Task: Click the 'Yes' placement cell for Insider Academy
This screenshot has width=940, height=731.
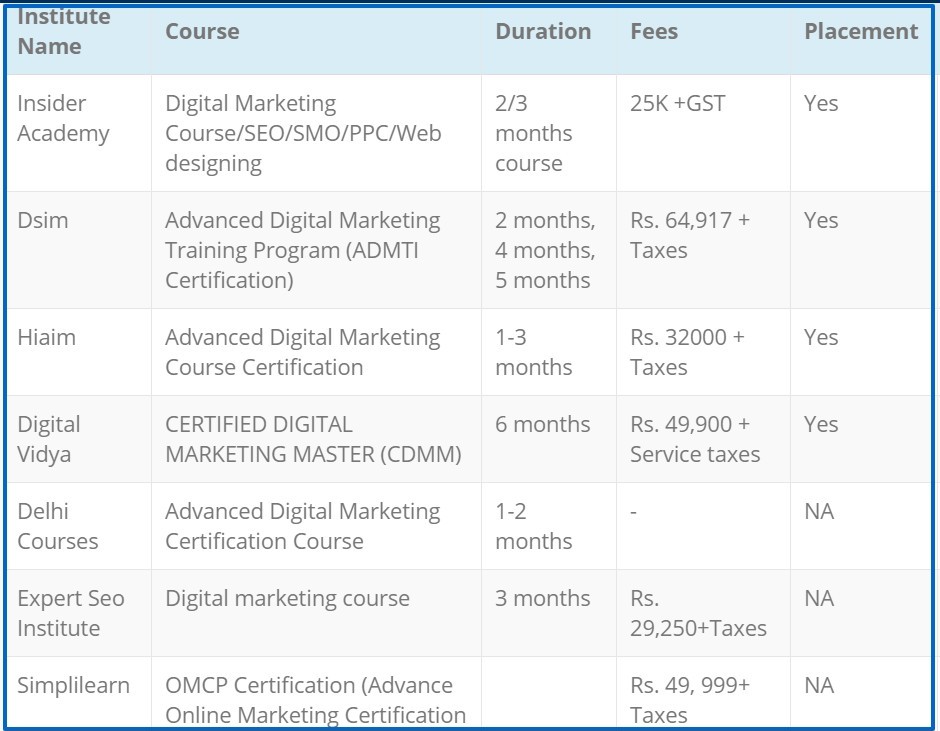Action: pyautogui.click(x=861, y=133)
